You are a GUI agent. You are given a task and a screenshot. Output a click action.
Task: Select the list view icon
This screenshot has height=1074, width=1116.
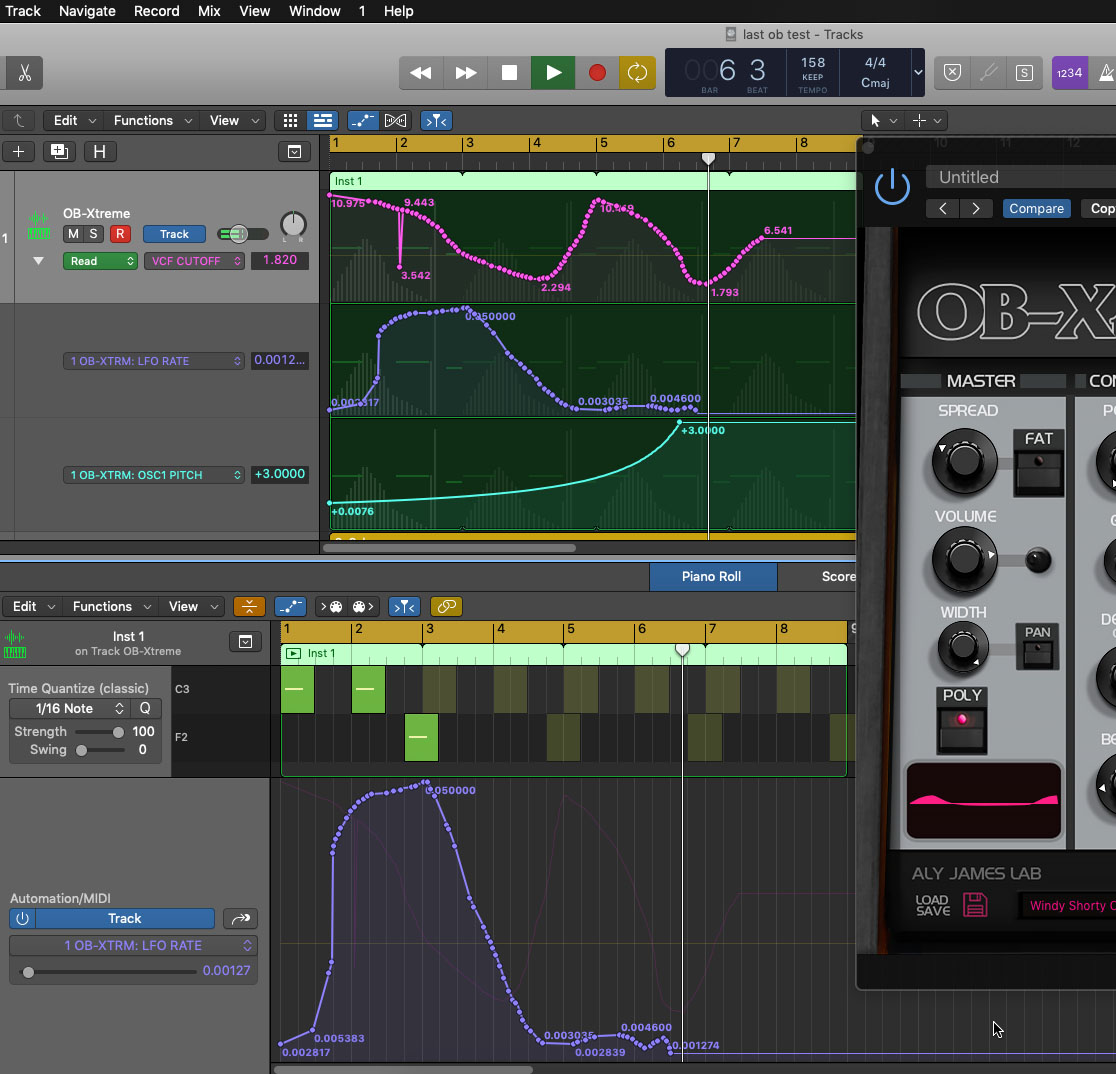[x=322, y=121]
